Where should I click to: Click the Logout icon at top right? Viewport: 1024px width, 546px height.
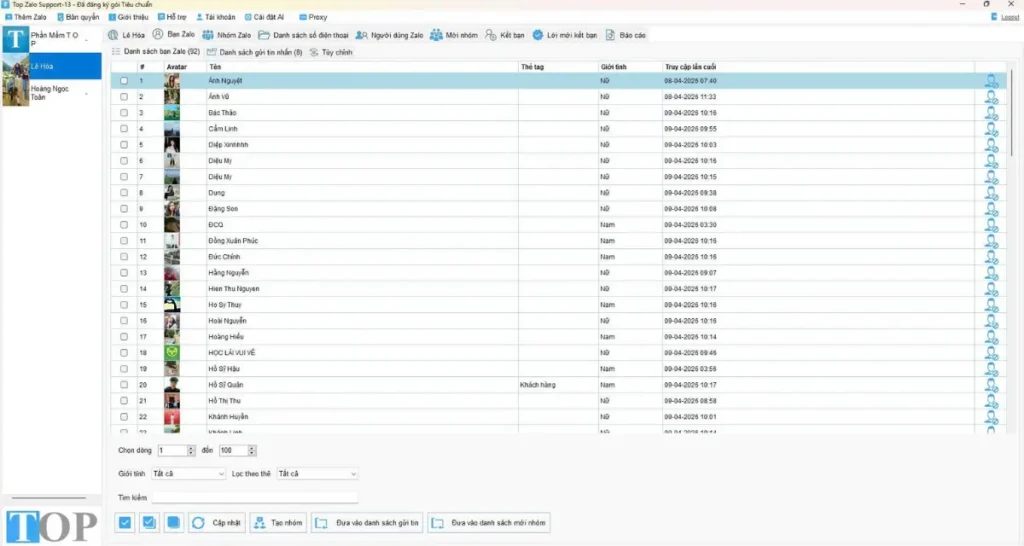(1004, 17)
